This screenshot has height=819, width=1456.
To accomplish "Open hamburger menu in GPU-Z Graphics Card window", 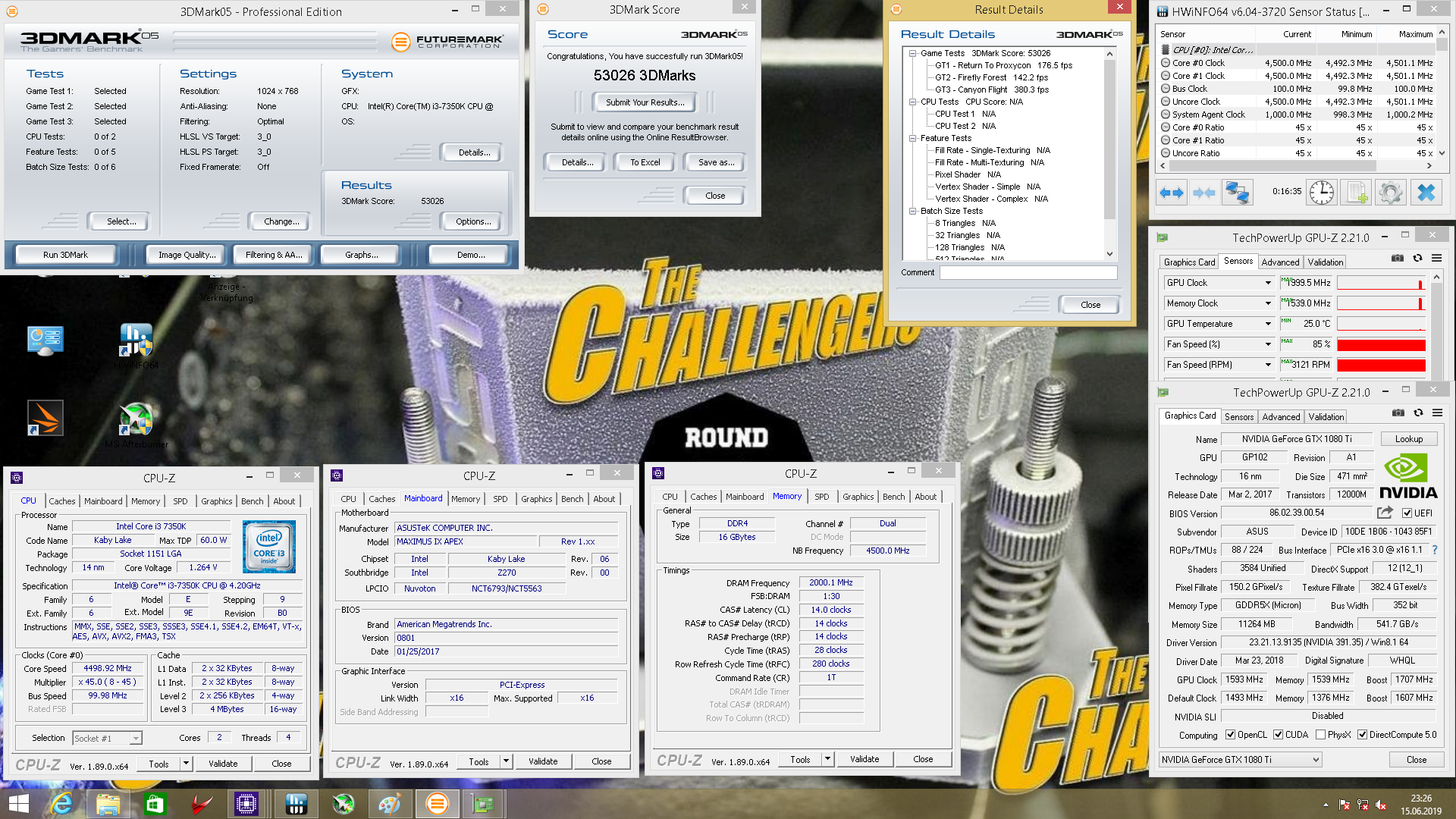I will pyautogui.click(x=1437, y=413).
